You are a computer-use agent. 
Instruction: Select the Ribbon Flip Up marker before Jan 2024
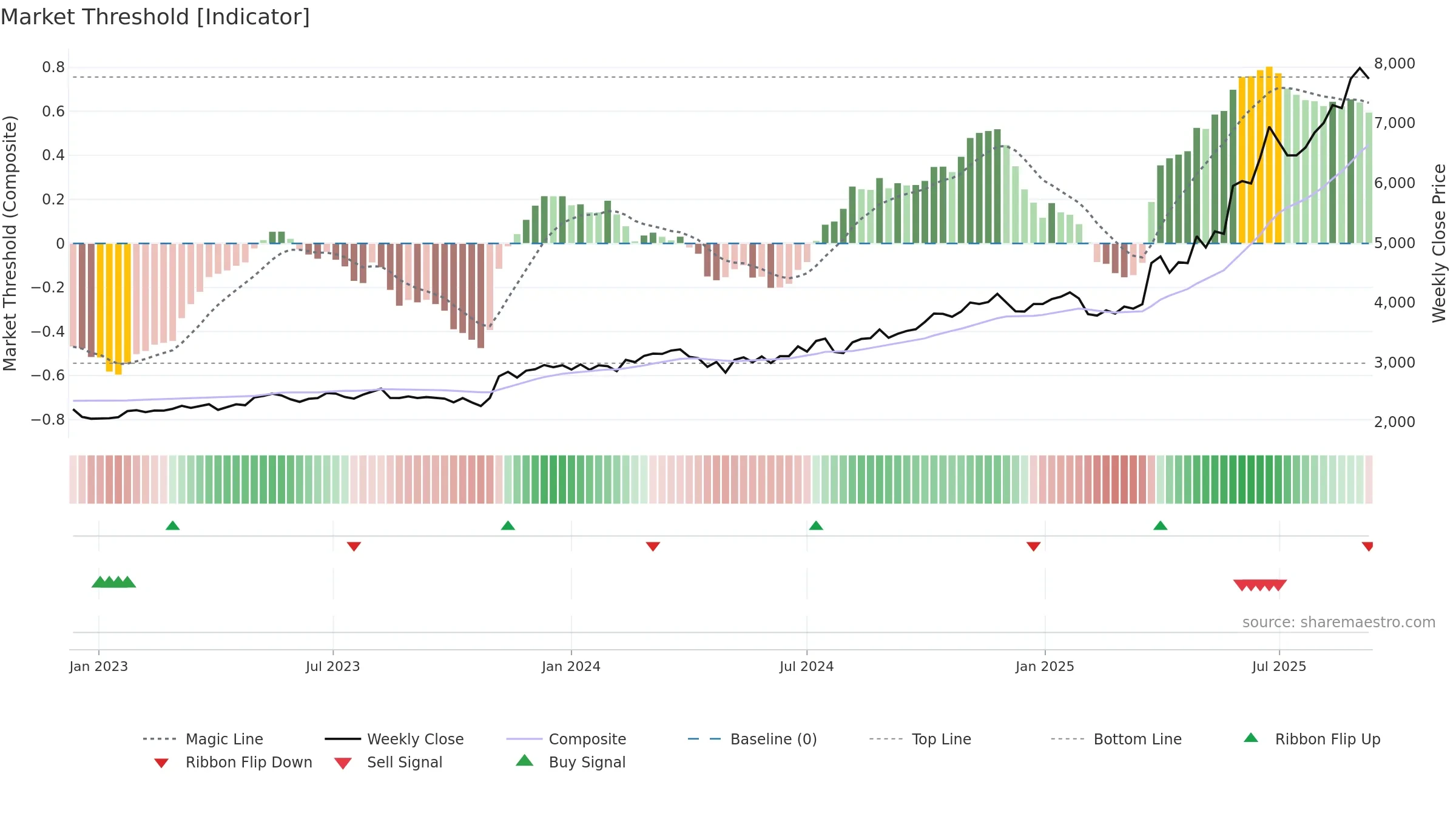pyautogui.click(x=508, y=525)
